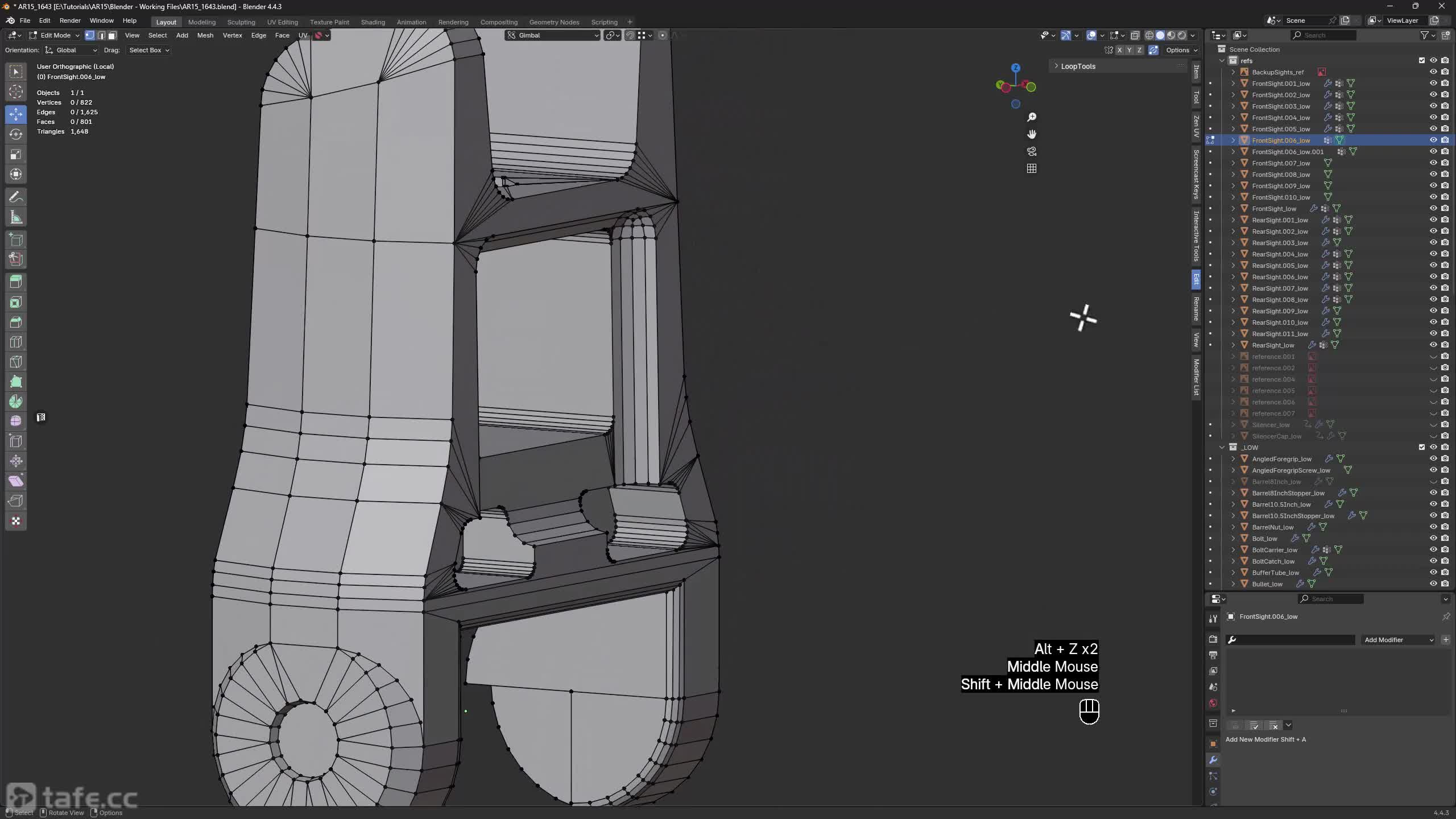This screenshot has width=1456, height=819.
Task: Open the Drag Select Box dropdown
Action: [x=148, y=50]
